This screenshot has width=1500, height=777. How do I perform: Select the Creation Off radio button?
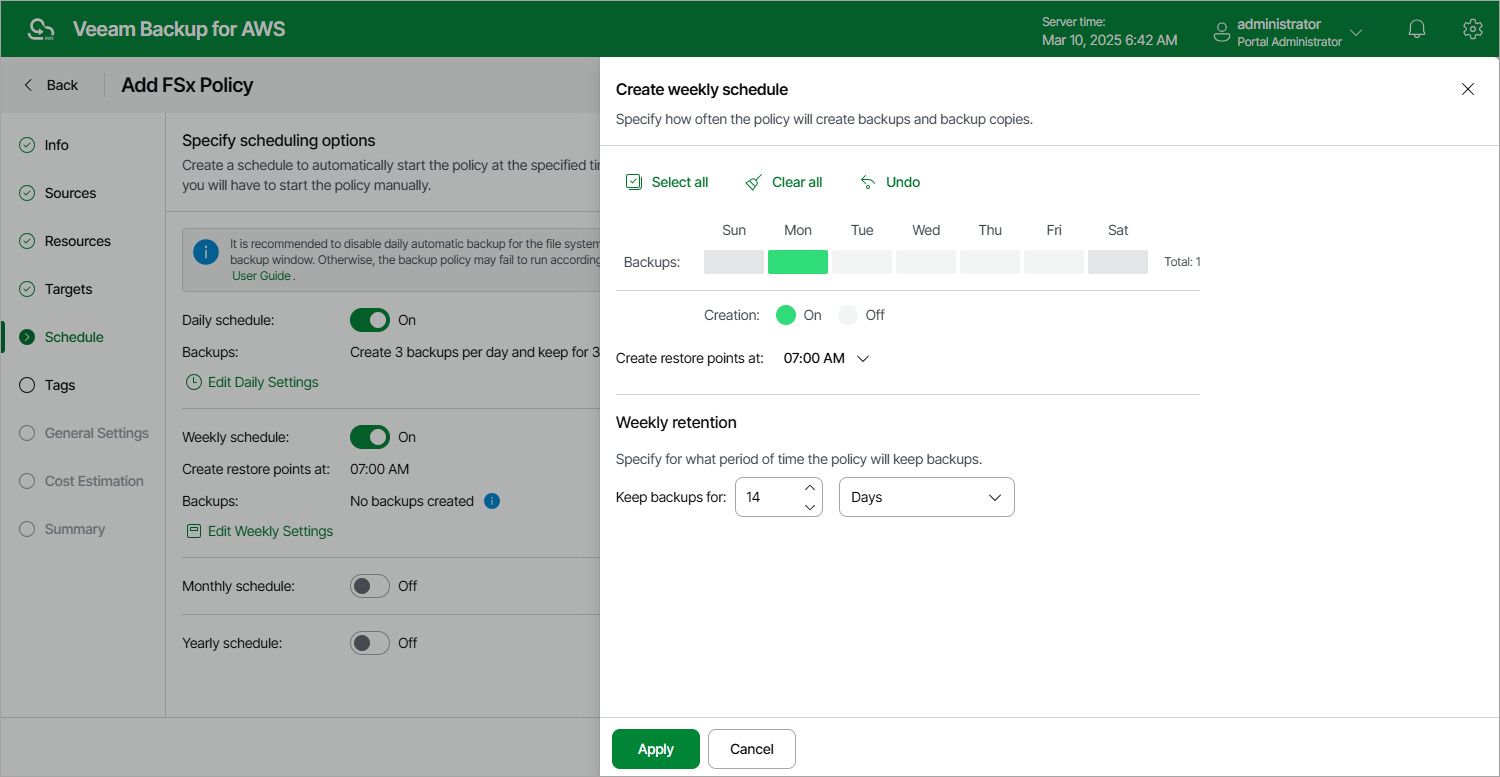848,315
